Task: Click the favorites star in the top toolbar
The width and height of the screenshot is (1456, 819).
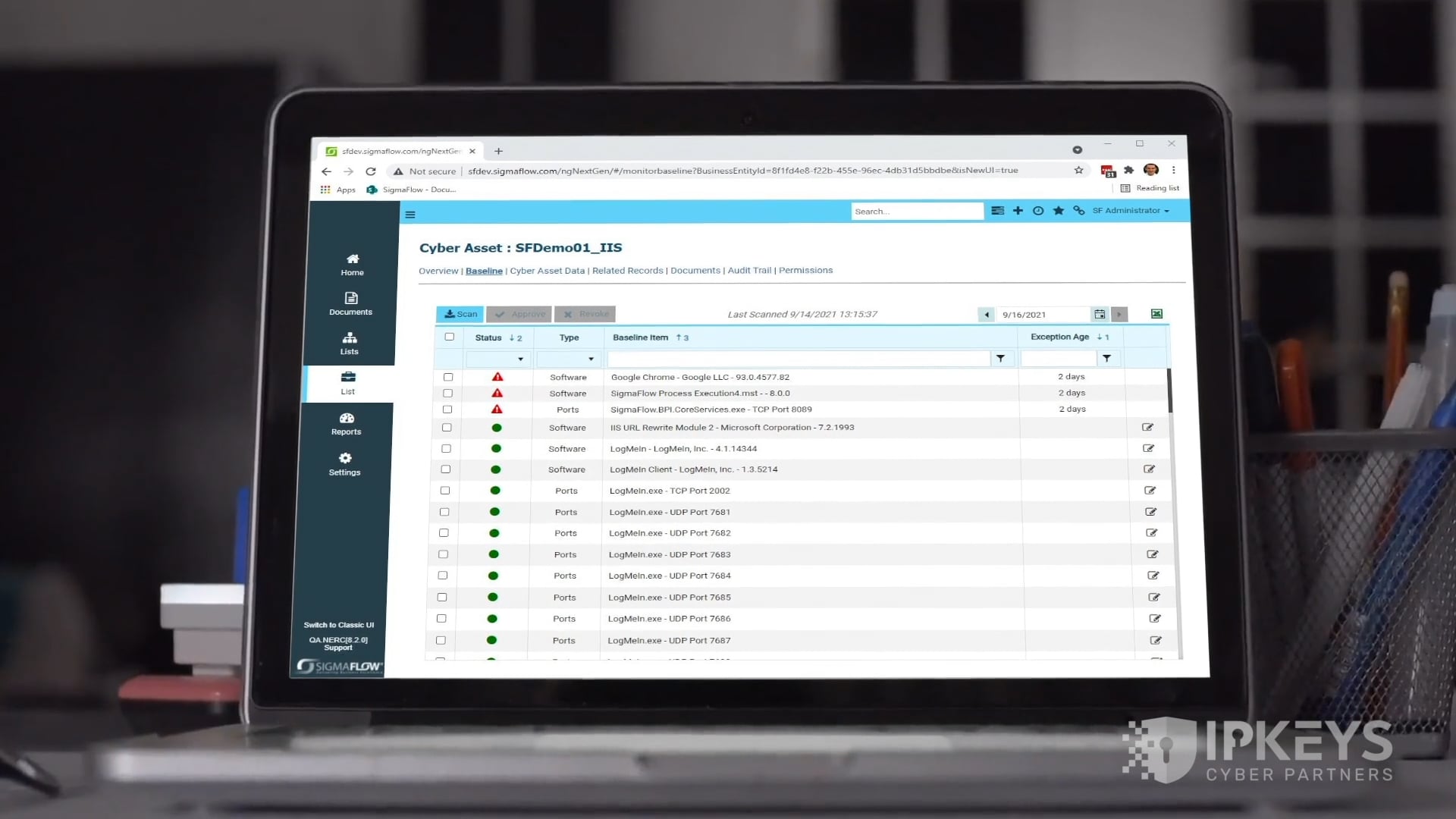Action: pyautogui.click(x=1059, y=211)
